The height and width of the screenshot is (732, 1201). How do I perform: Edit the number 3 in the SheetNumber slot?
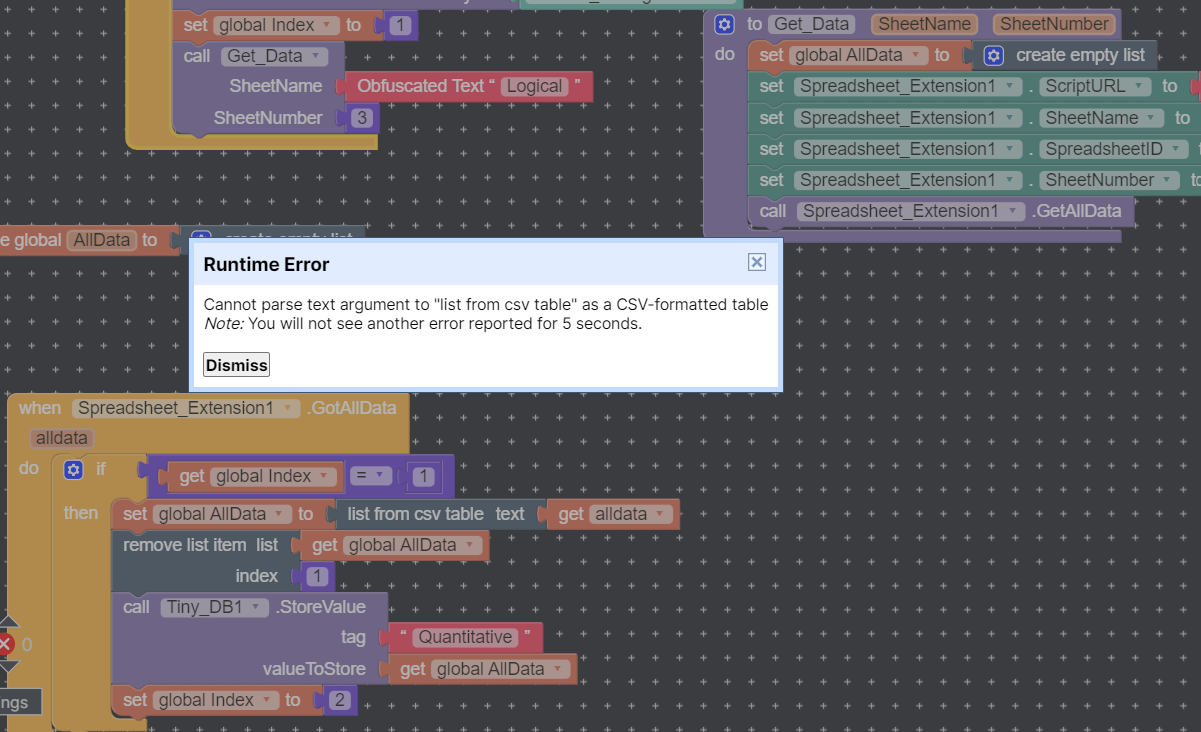click(x=361, y=118)
